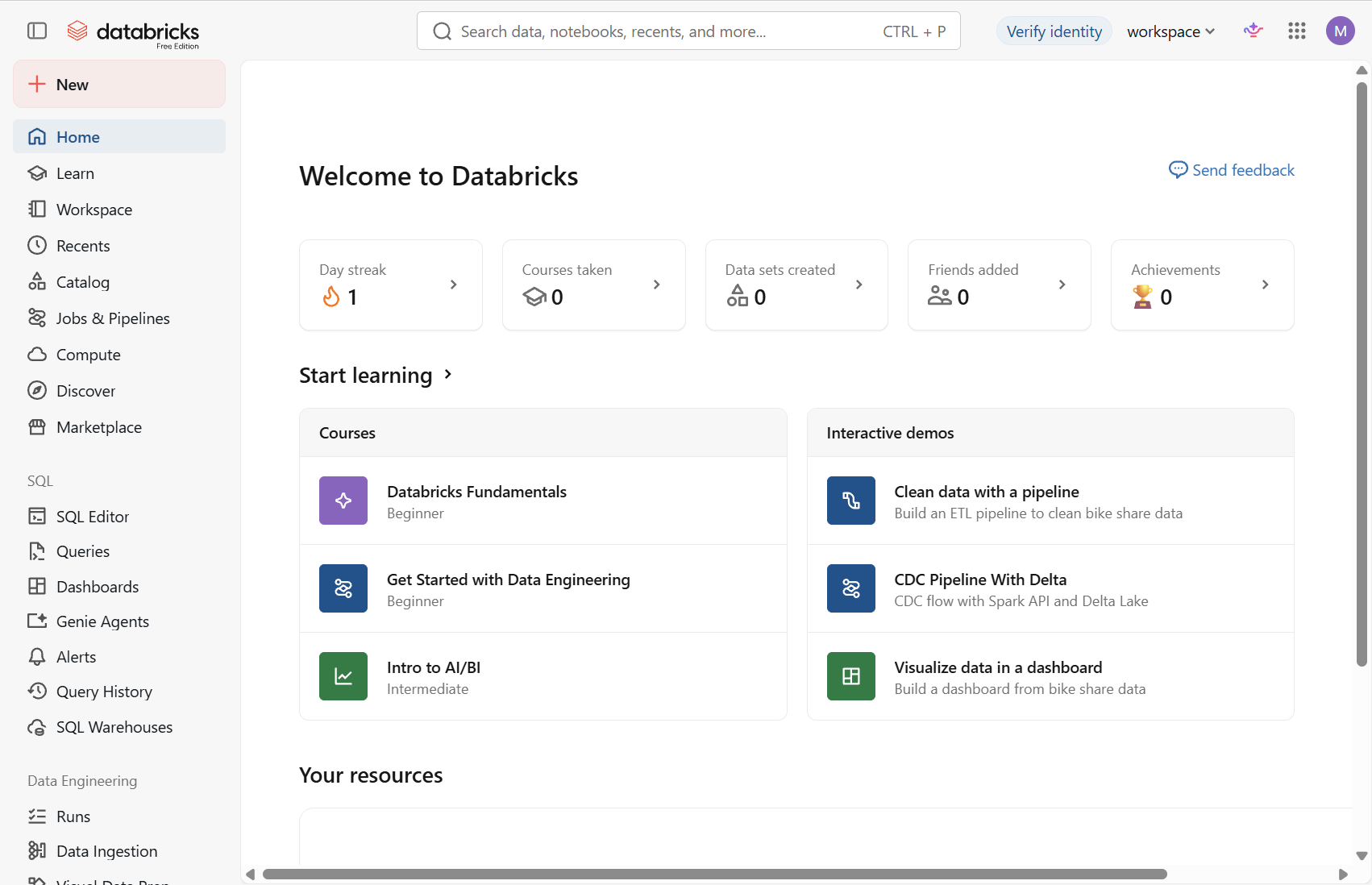Open Genie Agents in the sidebar

(119, 621)
